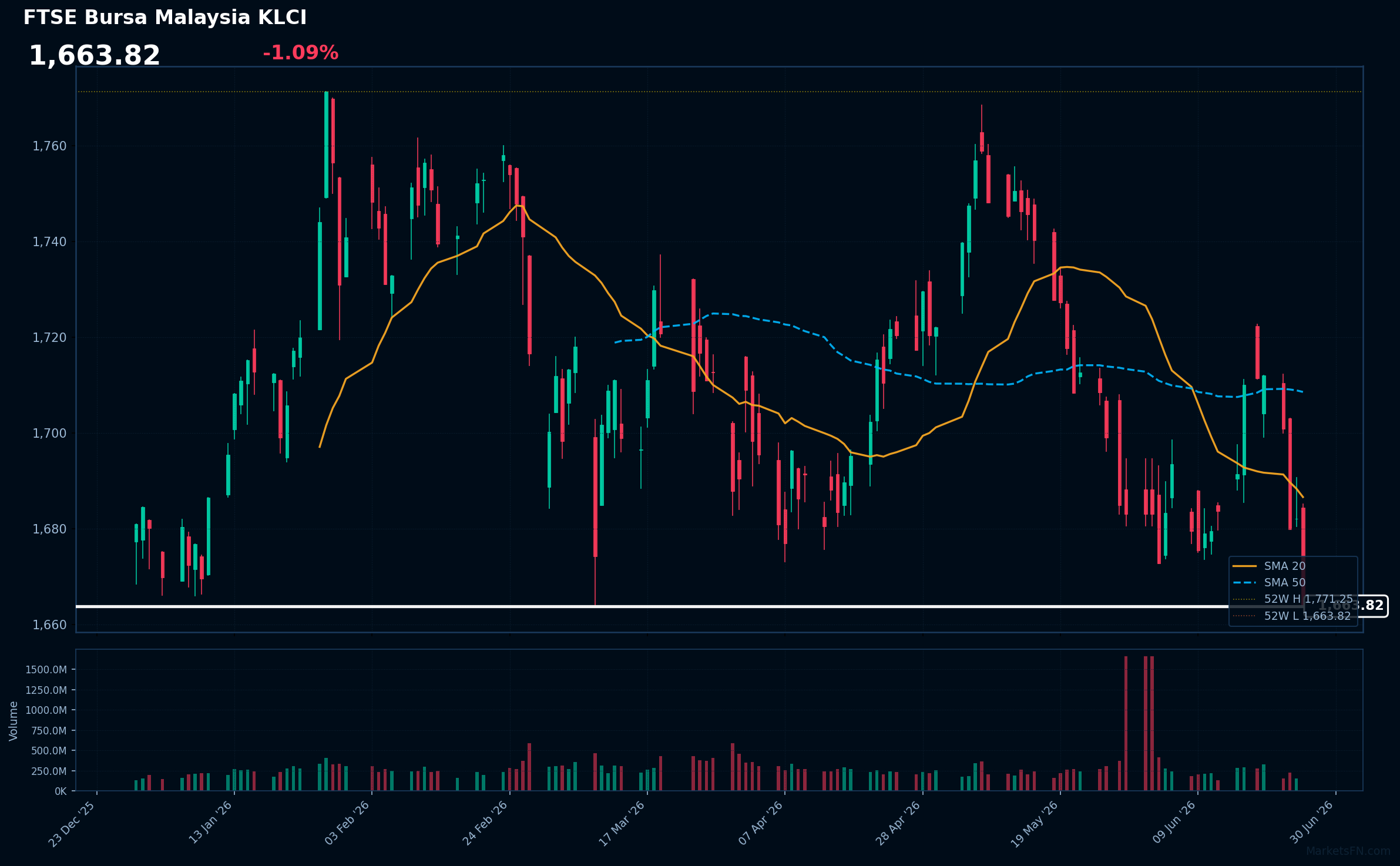The width and height of the screenshot is (1400, 866).
Task: Click the 1,760 price axis label
Action: point(50,146)
